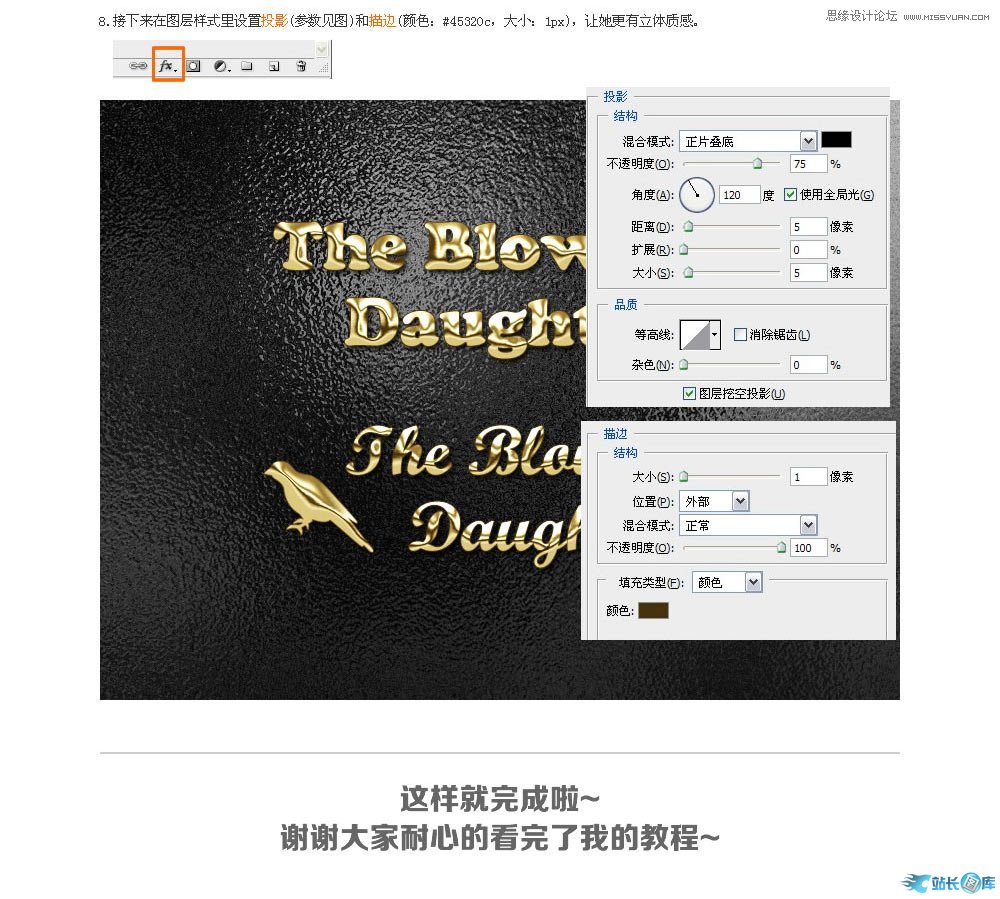Click the new layer icon
Screen dimensions: 1000x899
pyautogui.click(x=273, y=66)
